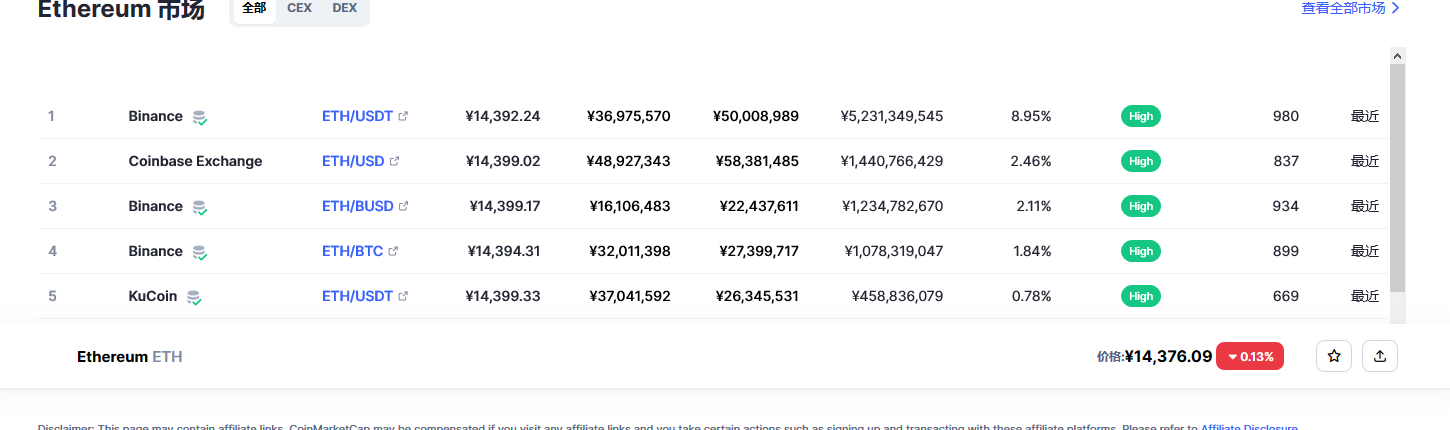Click KuCoin exchange name in row 5
The height and width of the screenshot is (430, 1450).
coord(153,296)
